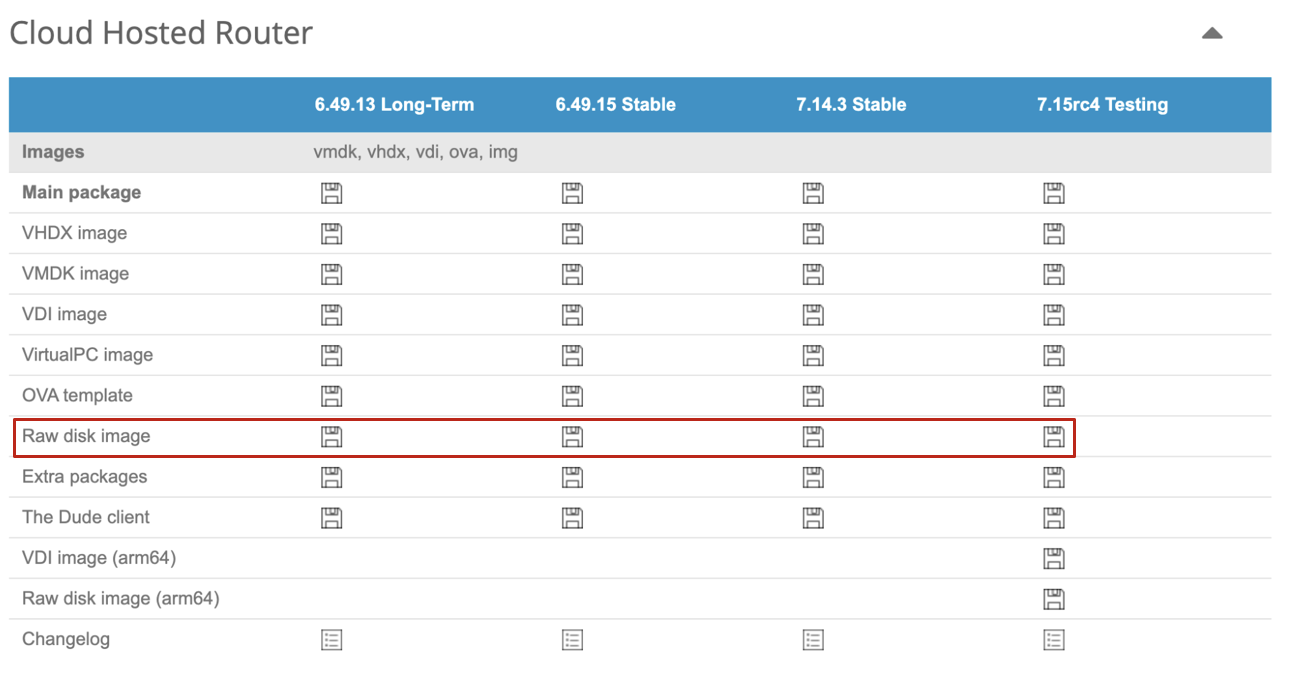Viewport: 1290px width, 678px height.
Task: Download the VMDK image for 6.49.15 Stable
Action: pos(572,273)
